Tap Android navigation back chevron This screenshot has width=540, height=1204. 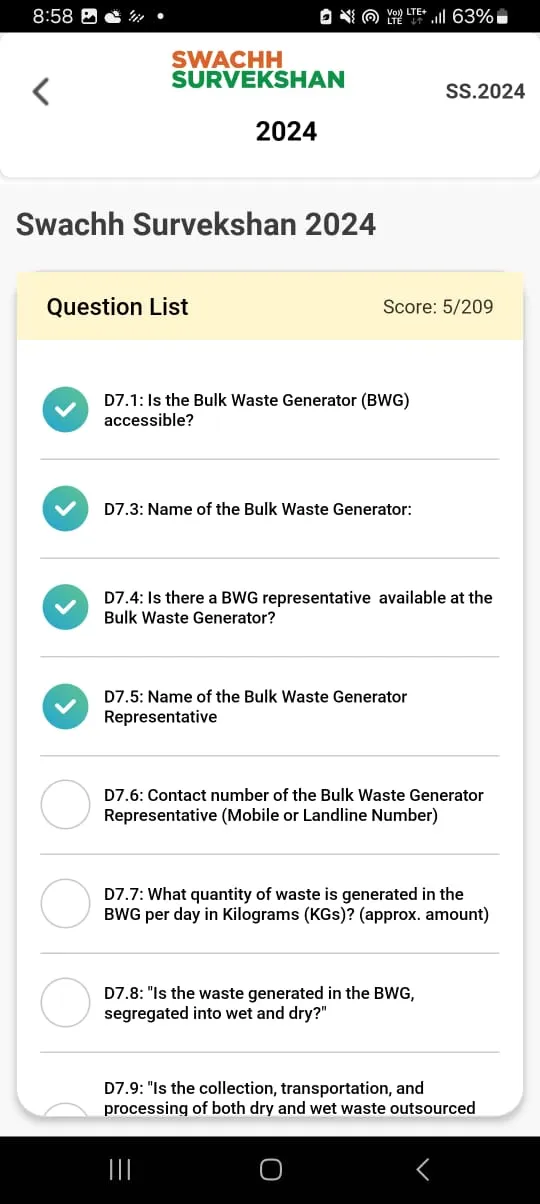(x=422, y=1169)
